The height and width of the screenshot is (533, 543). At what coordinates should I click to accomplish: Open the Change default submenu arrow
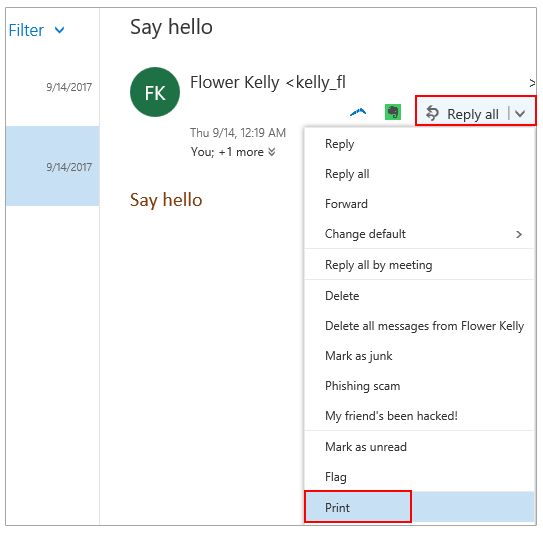tap(519, 234)
